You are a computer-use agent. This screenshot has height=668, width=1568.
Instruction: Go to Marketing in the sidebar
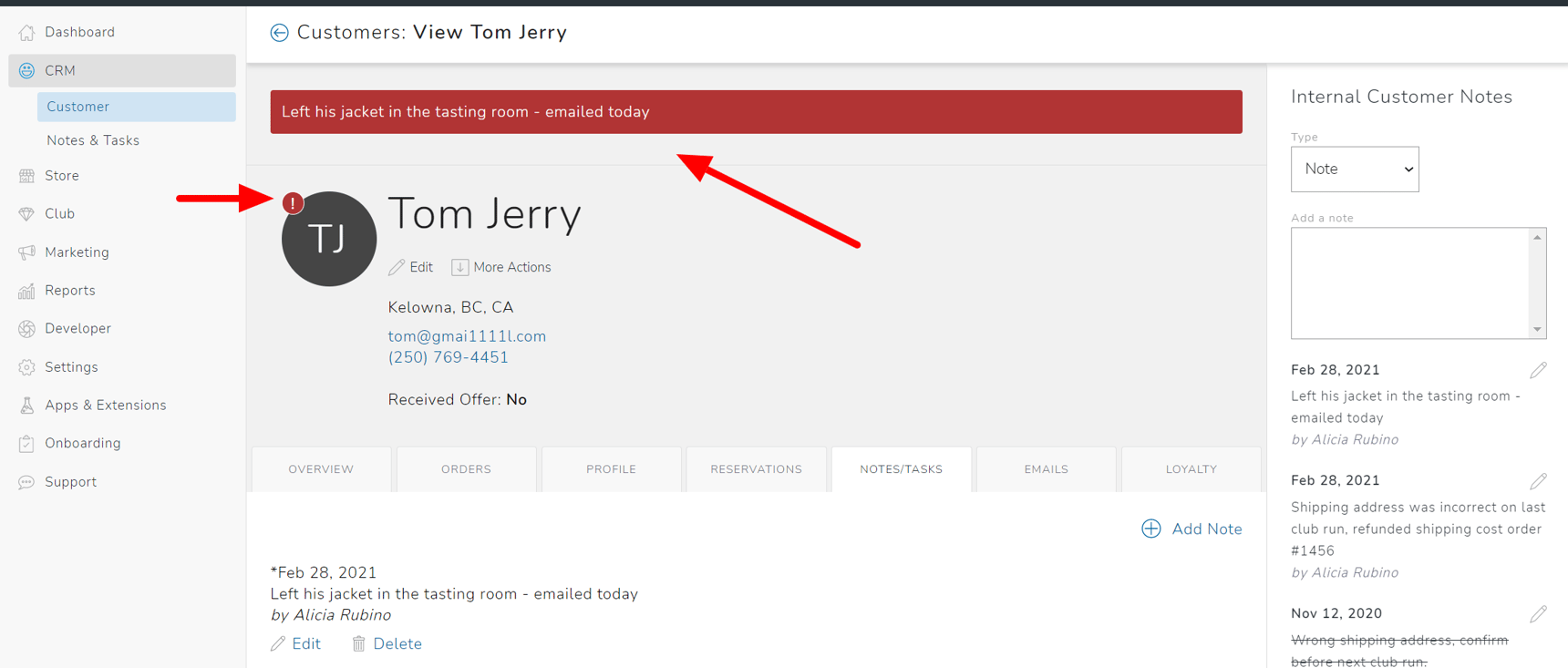77,252
